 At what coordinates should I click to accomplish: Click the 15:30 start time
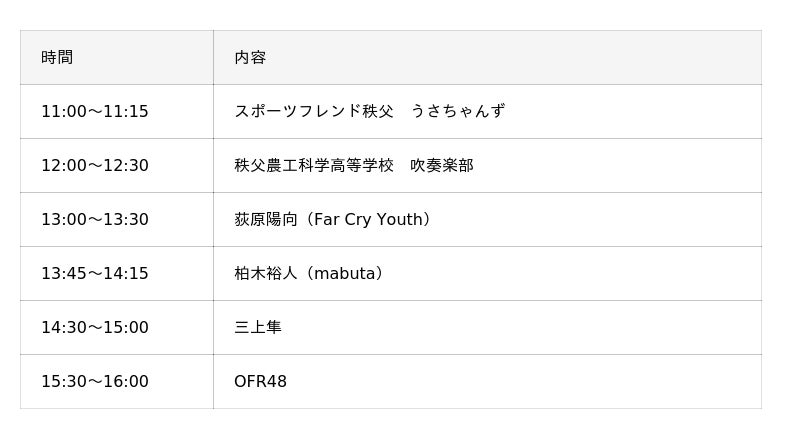coord(63,382)
